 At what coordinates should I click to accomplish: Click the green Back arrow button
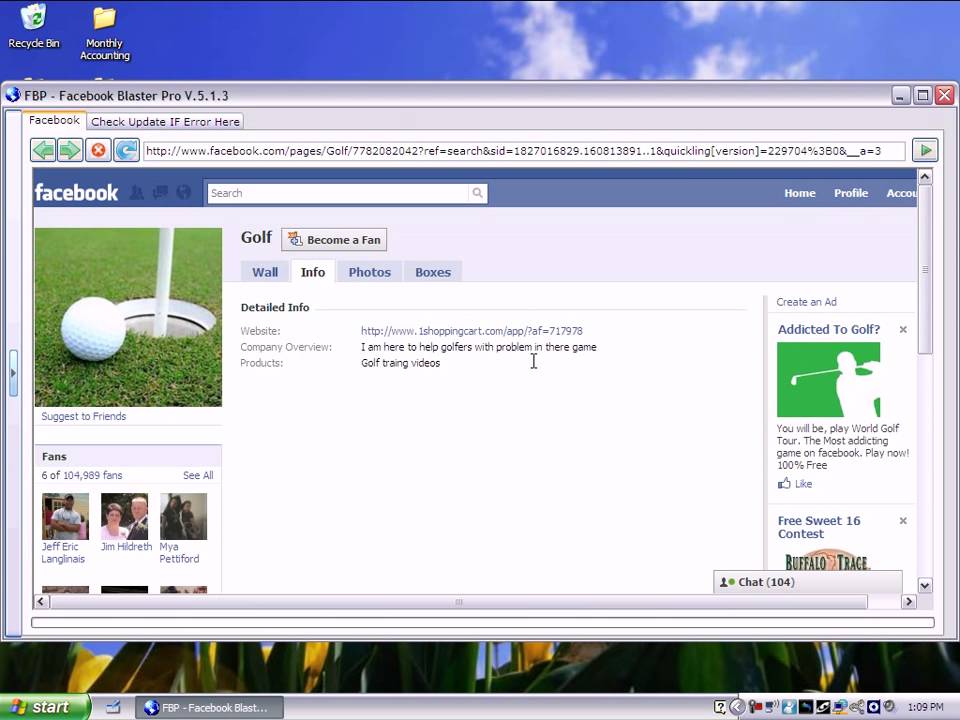pyautogui.click(x=43, y=150)
